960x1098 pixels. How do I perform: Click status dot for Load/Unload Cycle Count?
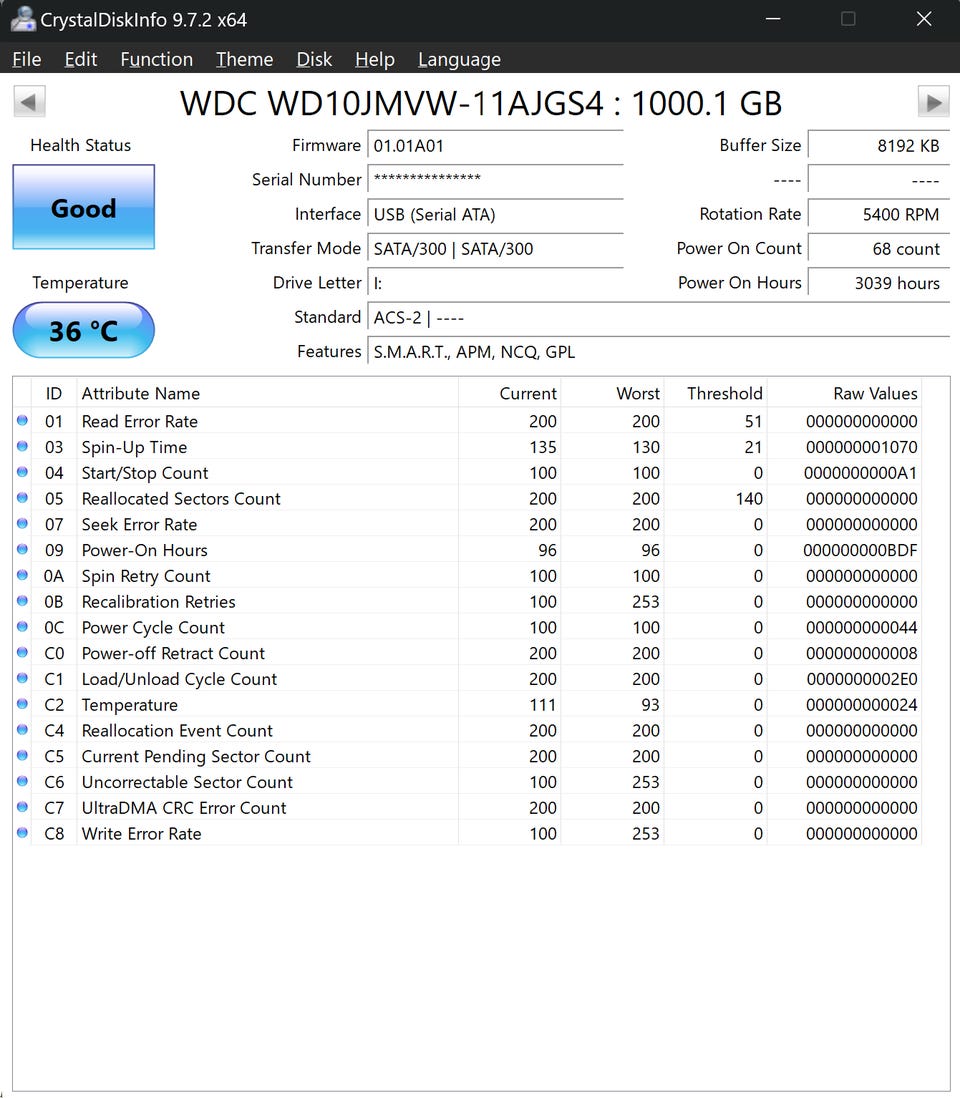tap(22, 679)
